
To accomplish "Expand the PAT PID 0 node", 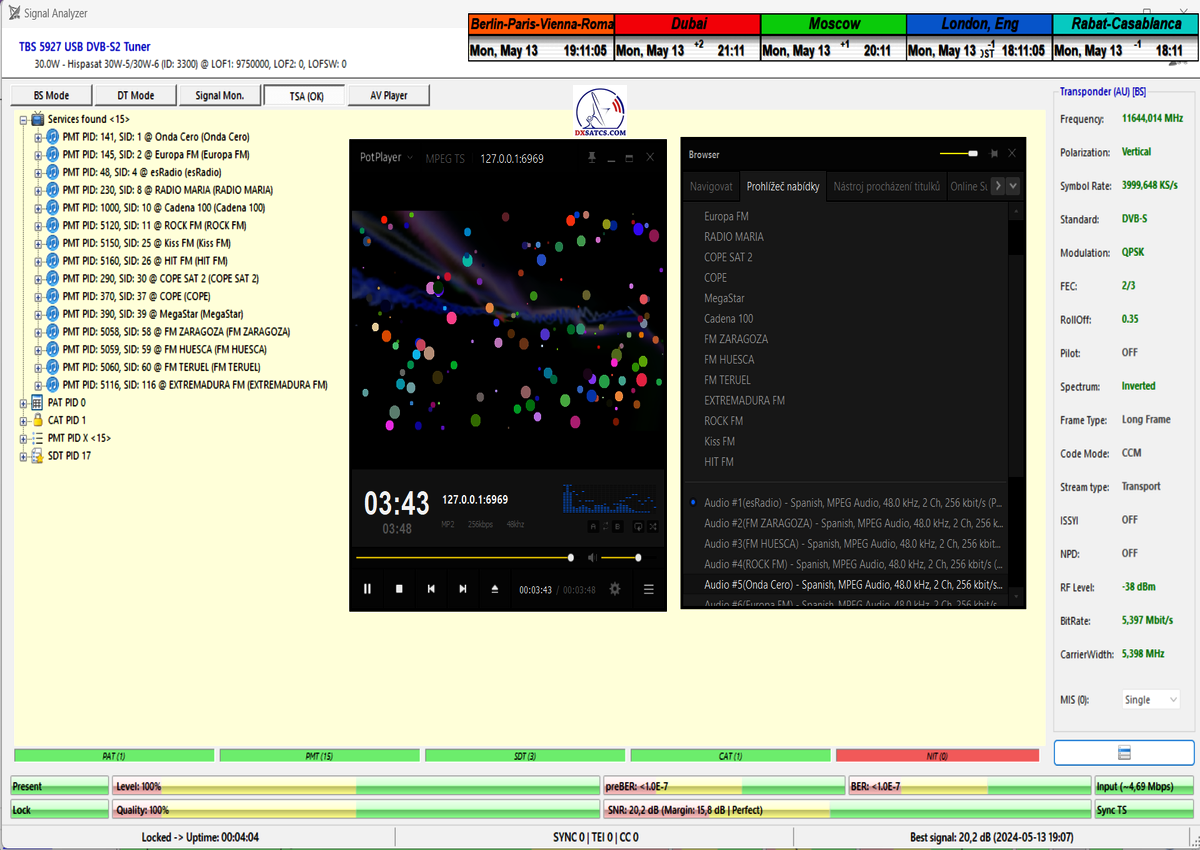I will pyautogui.click(x=24, y=402).
